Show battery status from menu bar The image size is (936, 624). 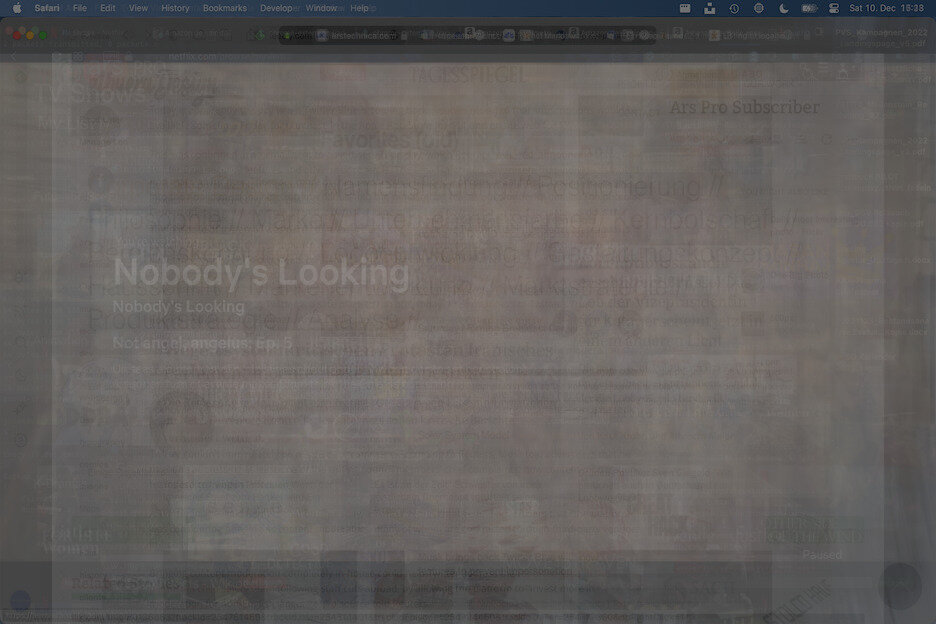[809, 8]
